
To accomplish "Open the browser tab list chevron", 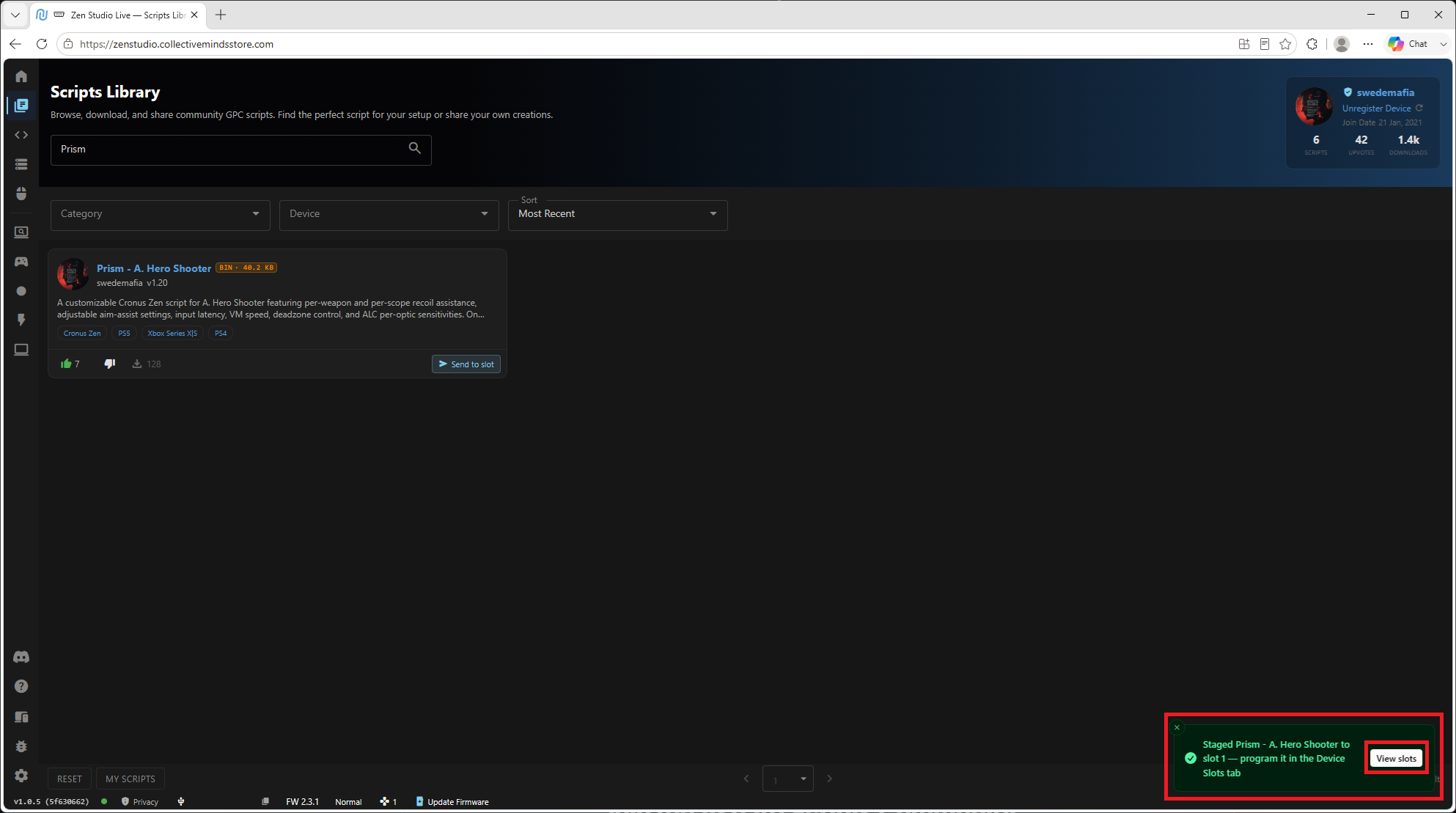I will (15, 15).
